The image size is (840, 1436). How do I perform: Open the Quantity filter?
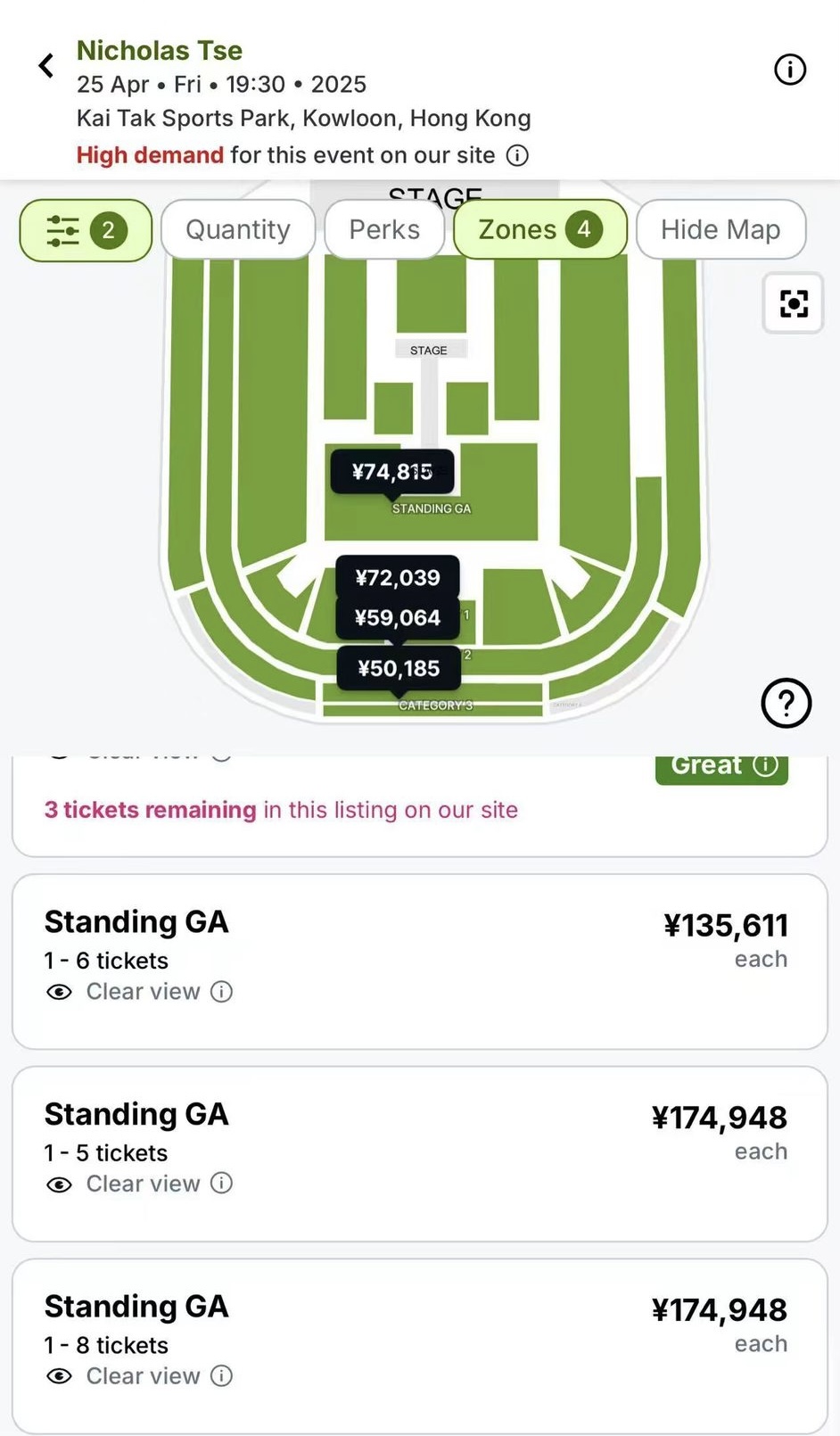tap(238, 230)
